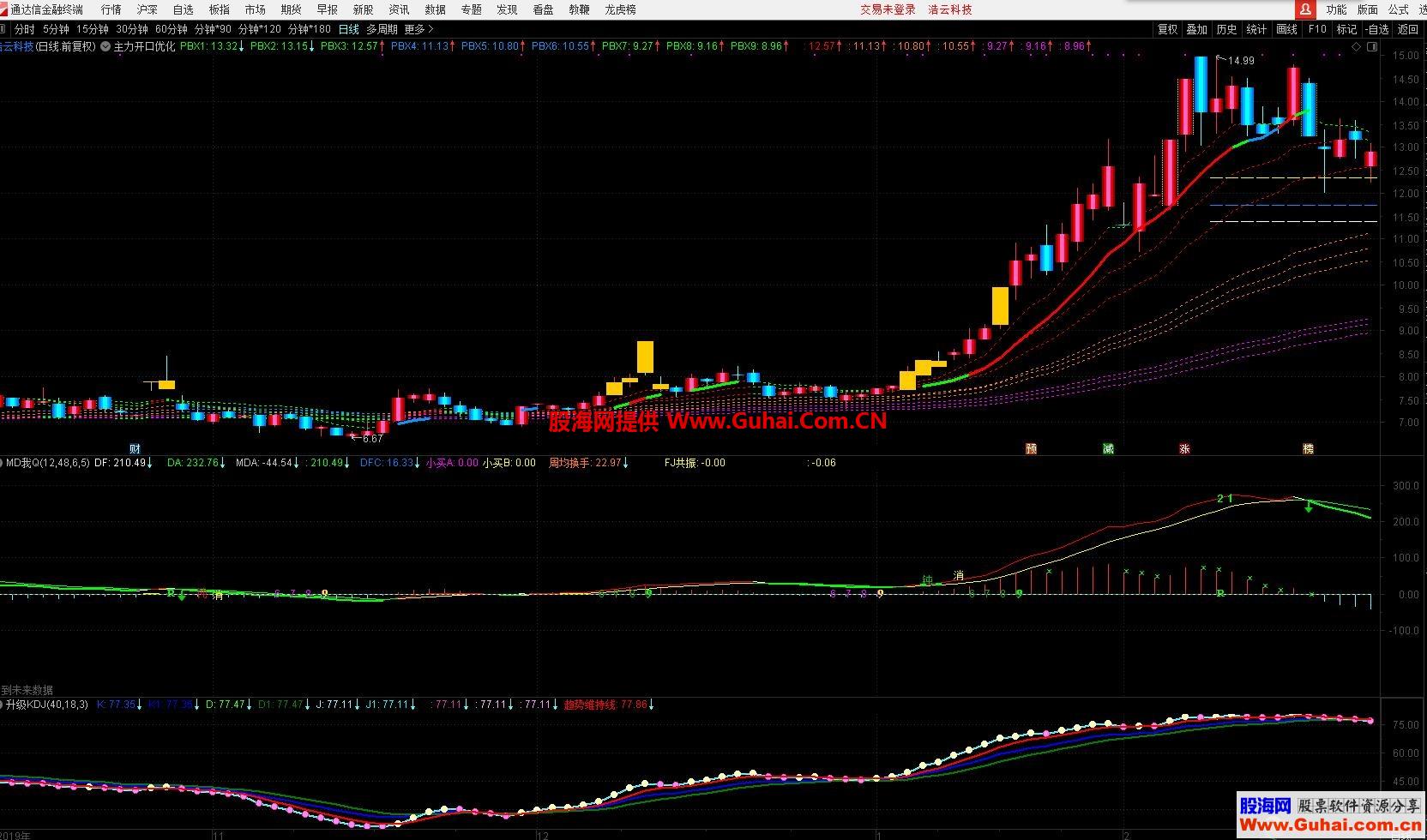Click the 榜 ranking marker below chart
This screenshot has height=840, width=1427.
1308,448
